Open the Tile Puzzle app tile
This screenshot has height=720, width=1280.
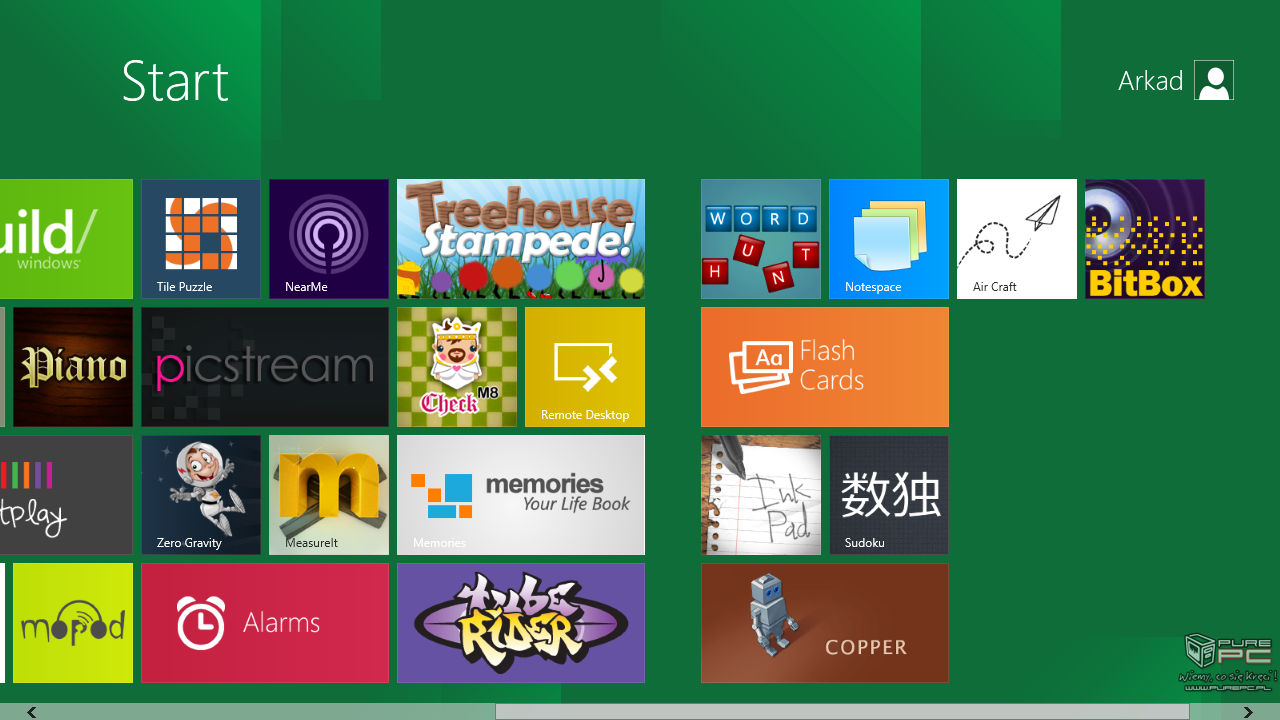201,239
